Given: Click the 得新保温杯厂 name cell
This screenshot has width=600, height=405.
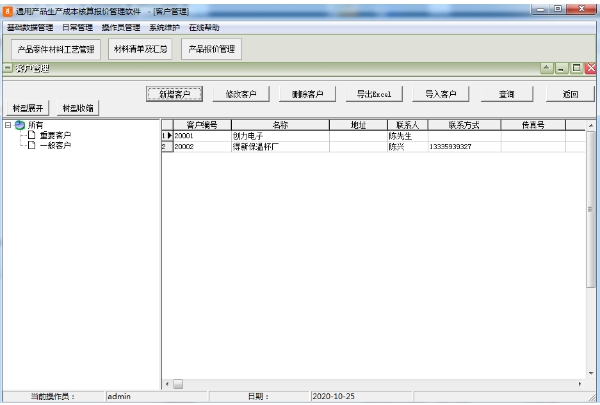Looking at the screenshot, I should [280, 147].
